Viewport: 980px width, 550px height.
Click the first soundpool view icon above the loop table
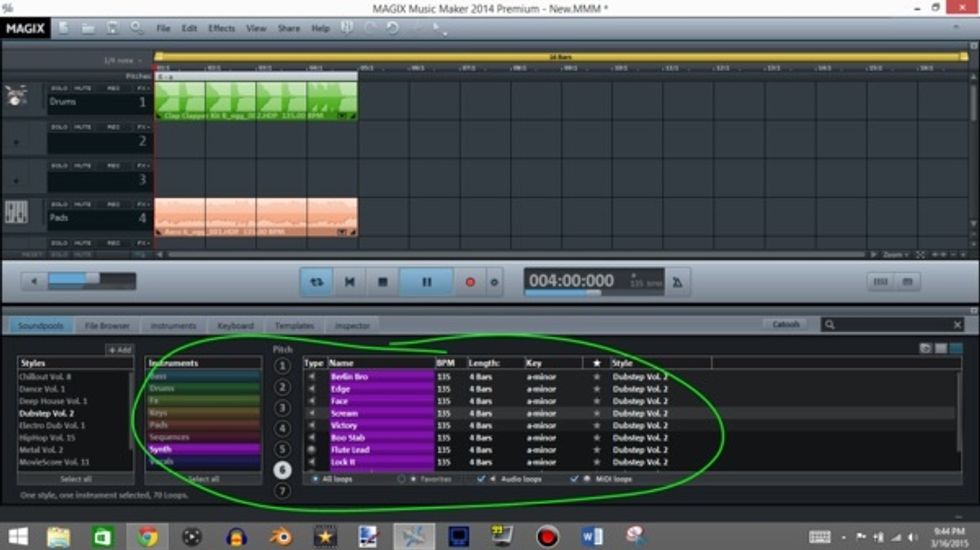(x=925, y=348)
